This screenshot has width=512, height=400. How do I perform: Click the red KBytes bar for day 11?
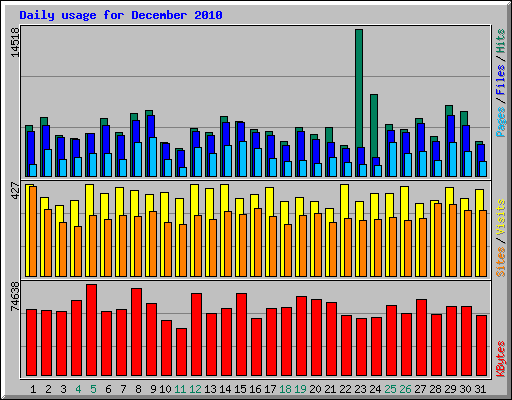pos(182,352)
